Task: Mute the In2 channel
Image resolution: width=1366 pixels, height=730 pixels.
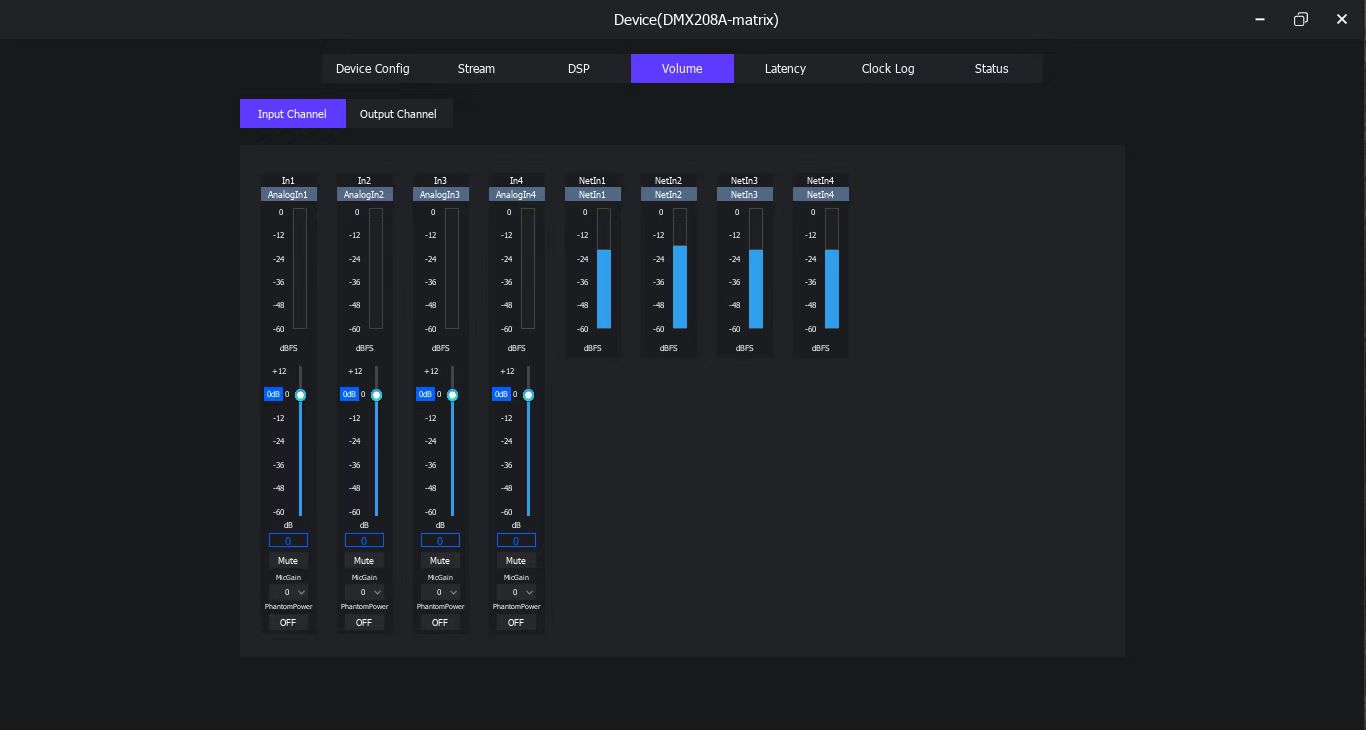Action: [x=364, y=561]
